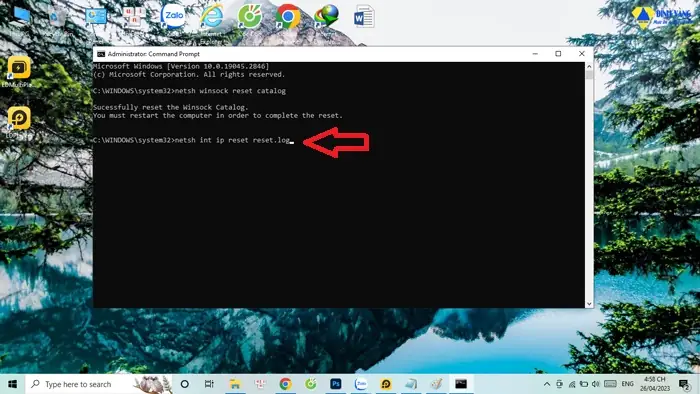Open the LDPlayer desktop shortcut

(19, 119)
